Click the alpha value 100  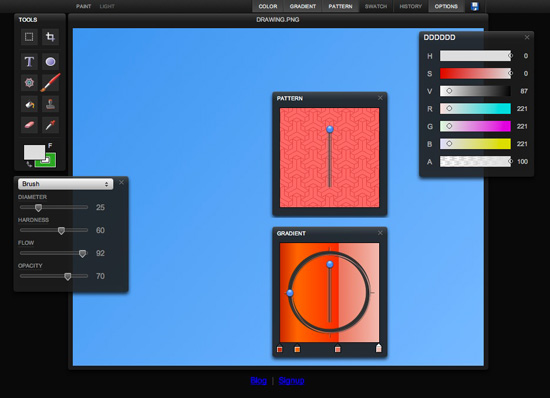[522, 162]
